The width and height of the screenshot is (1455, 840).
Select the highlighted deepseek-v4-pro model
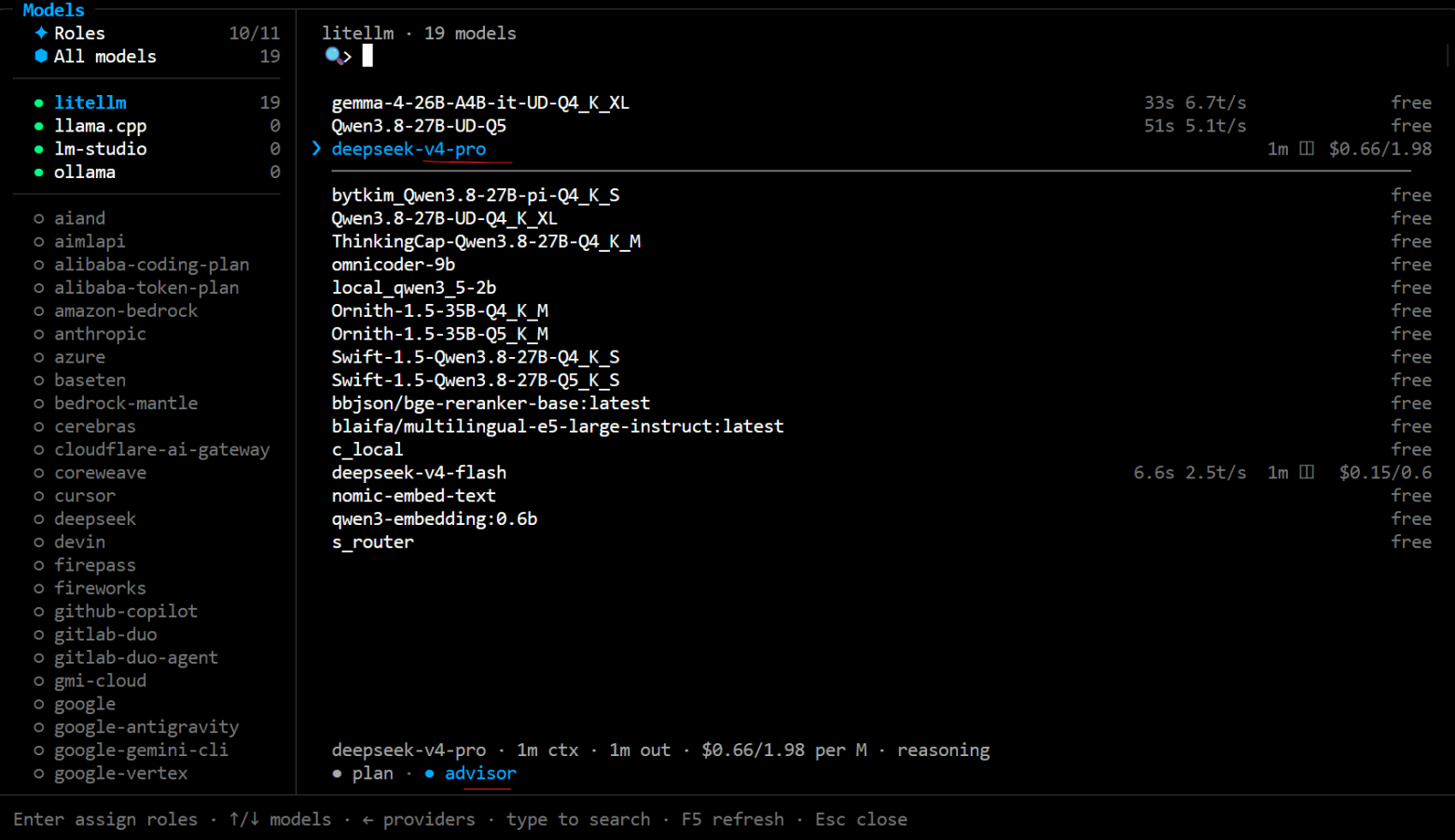(409, 149)
